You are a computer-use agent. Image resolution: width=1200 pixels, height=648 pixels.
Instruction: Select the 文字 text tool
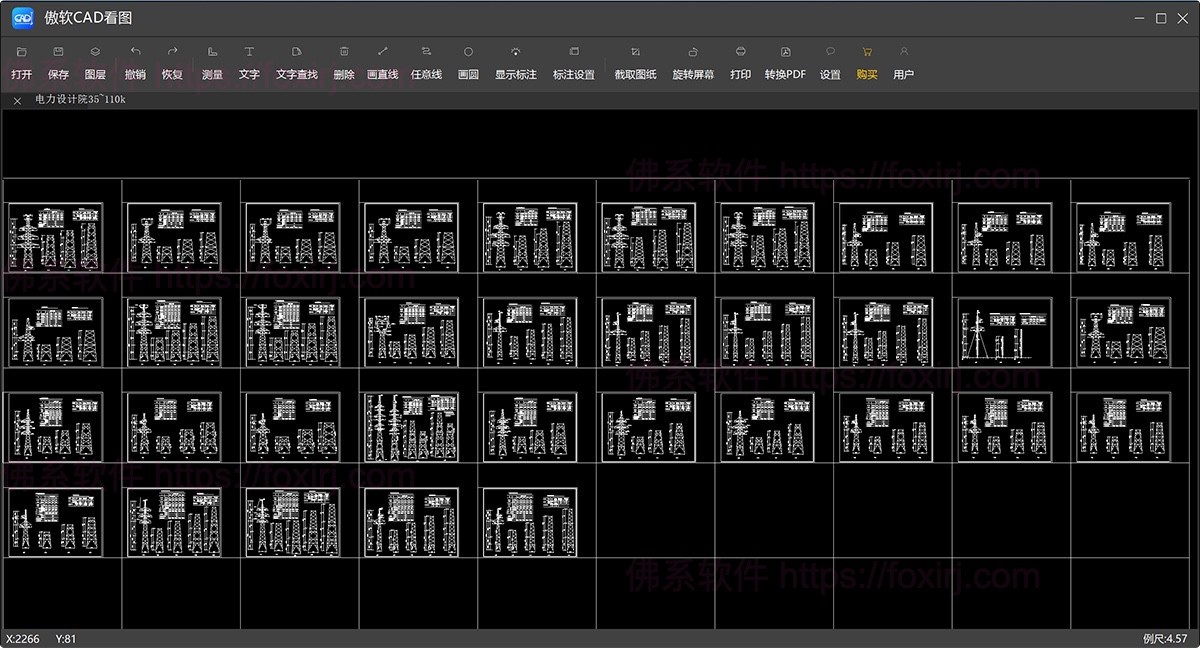click(x=249, y=62)
